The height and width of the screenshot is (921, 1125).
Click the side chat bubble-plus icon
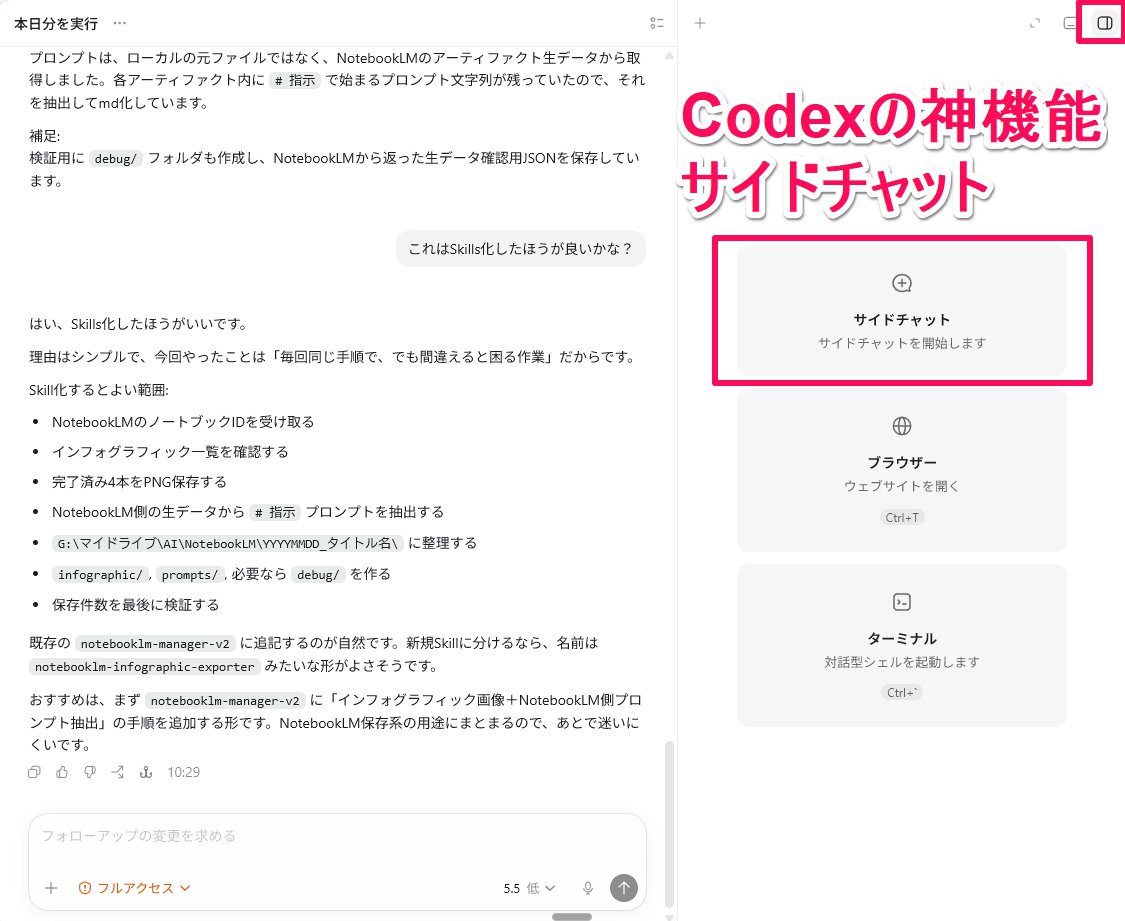click(902, 283)
